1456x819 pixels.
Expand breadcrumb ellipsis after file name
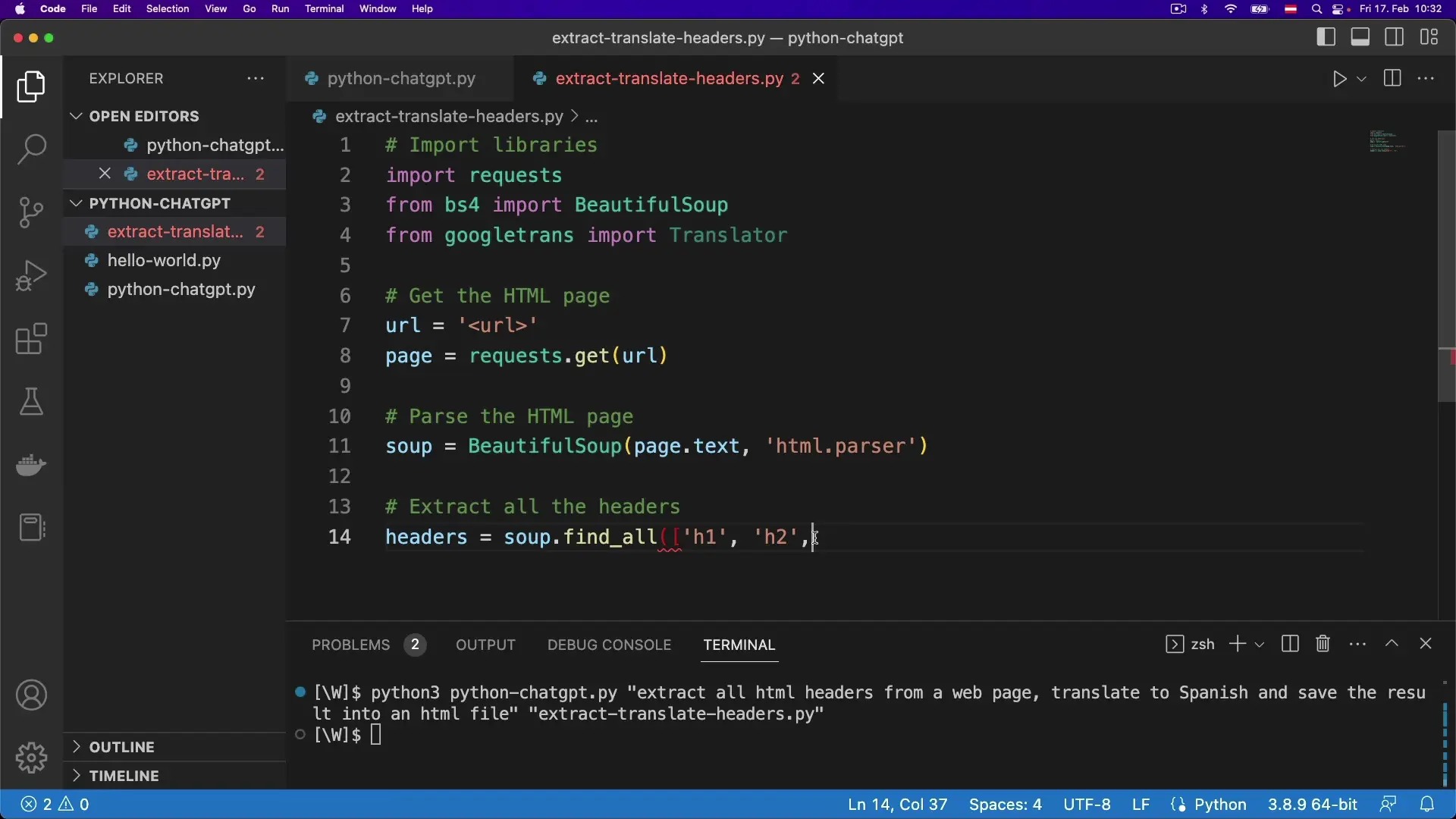[592, 117]
